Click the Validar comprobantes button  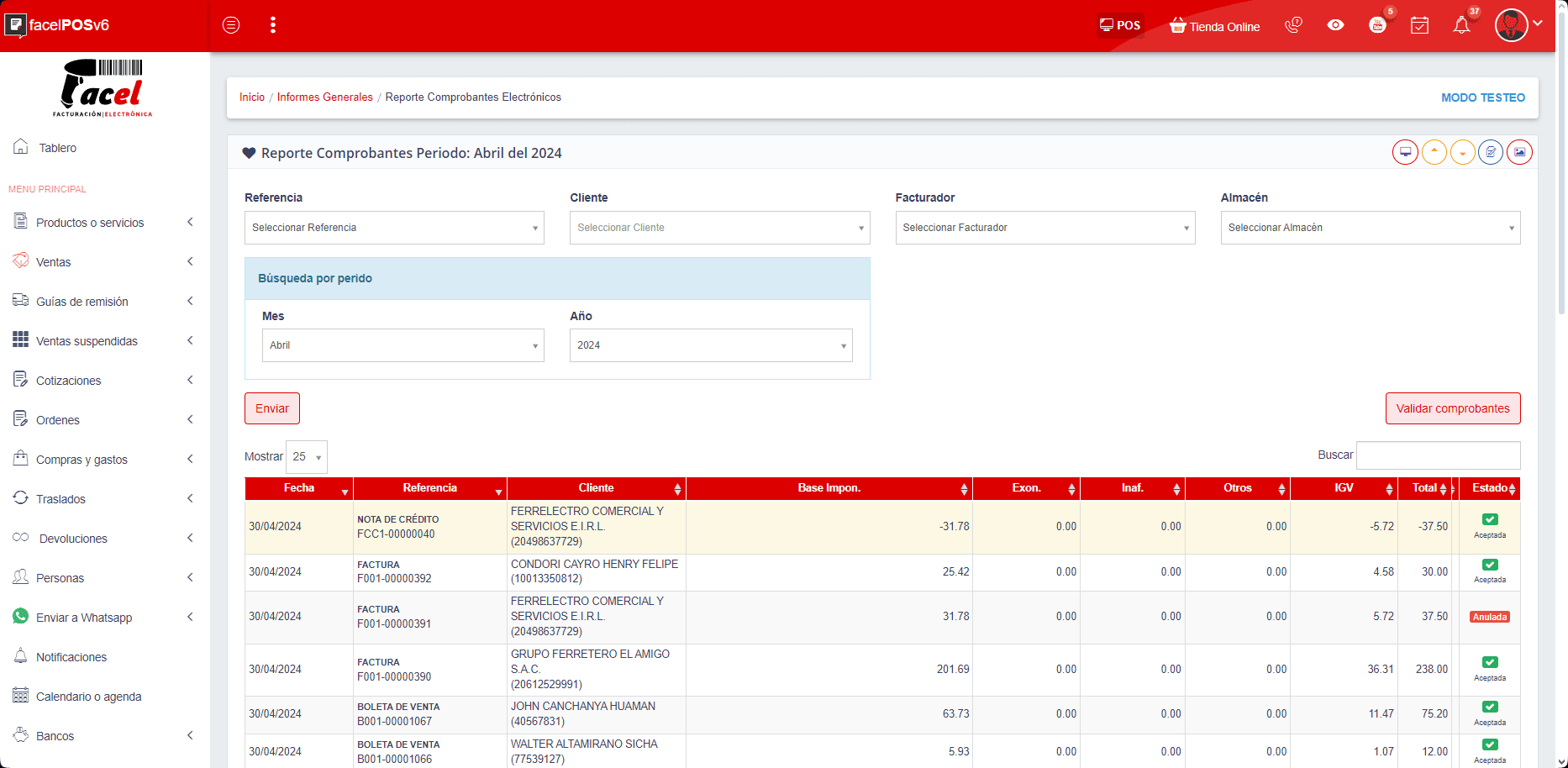1452,408
